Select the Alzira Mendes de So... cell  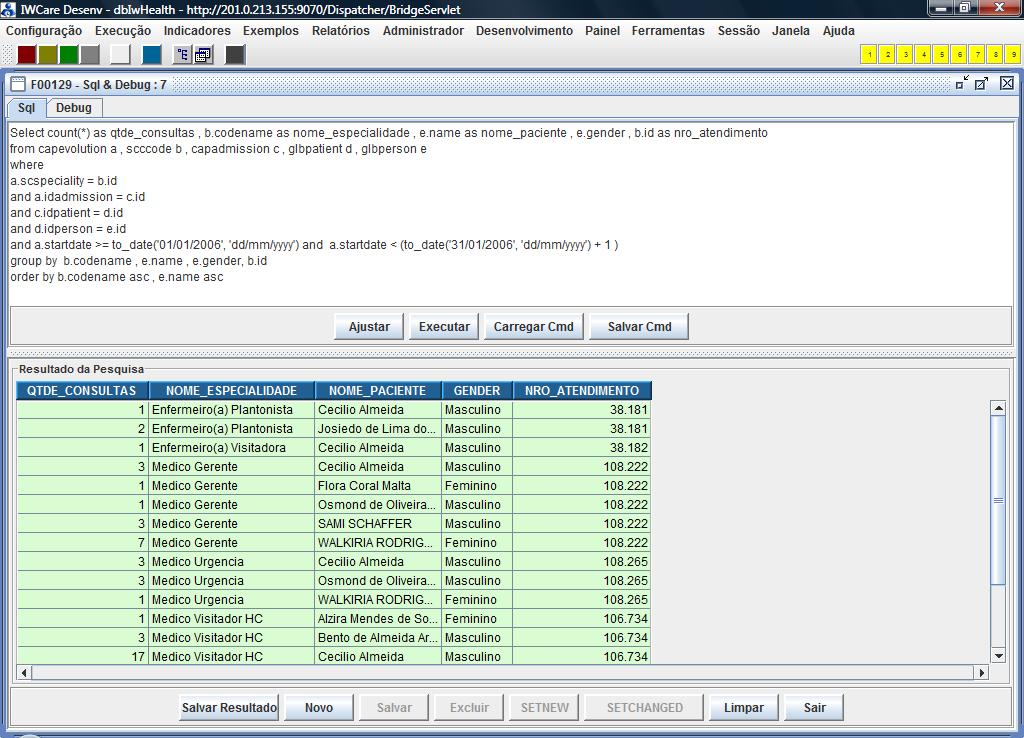378,618
